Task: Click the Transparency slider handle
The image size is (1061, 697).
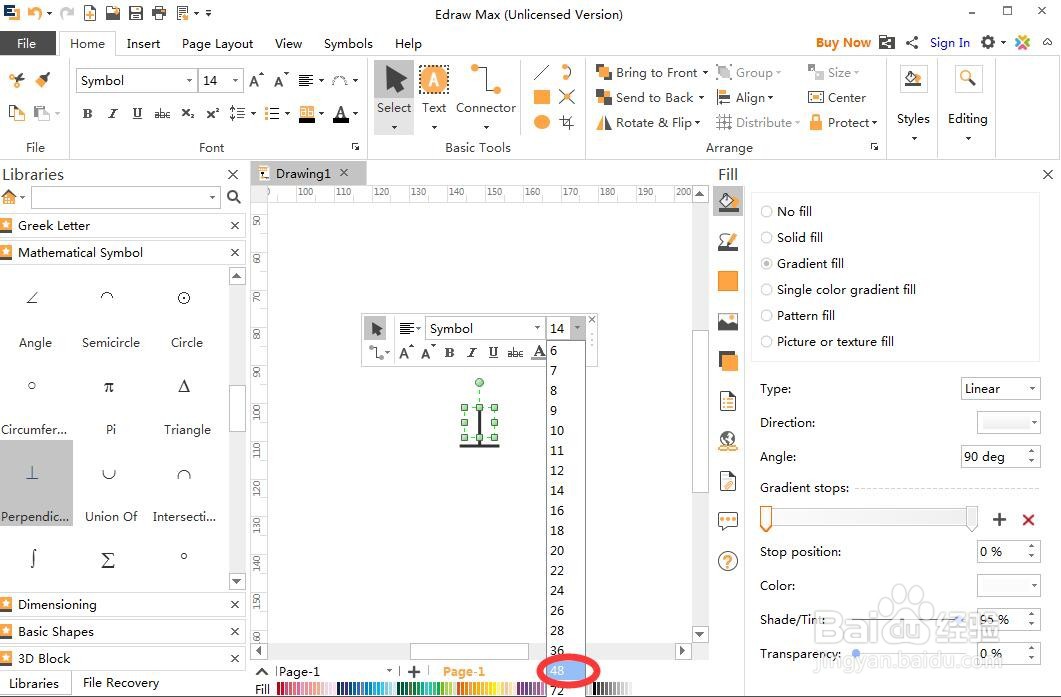Action: click(857, 653)
